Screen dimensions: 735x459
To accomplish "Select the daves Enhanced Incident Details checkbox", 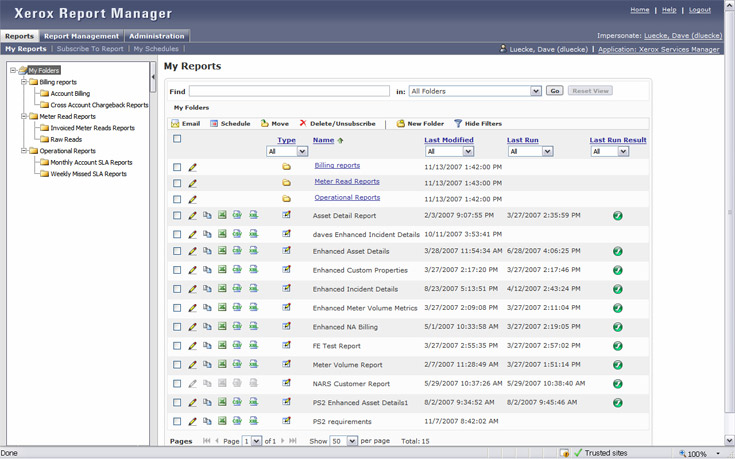I will point(177,234).
